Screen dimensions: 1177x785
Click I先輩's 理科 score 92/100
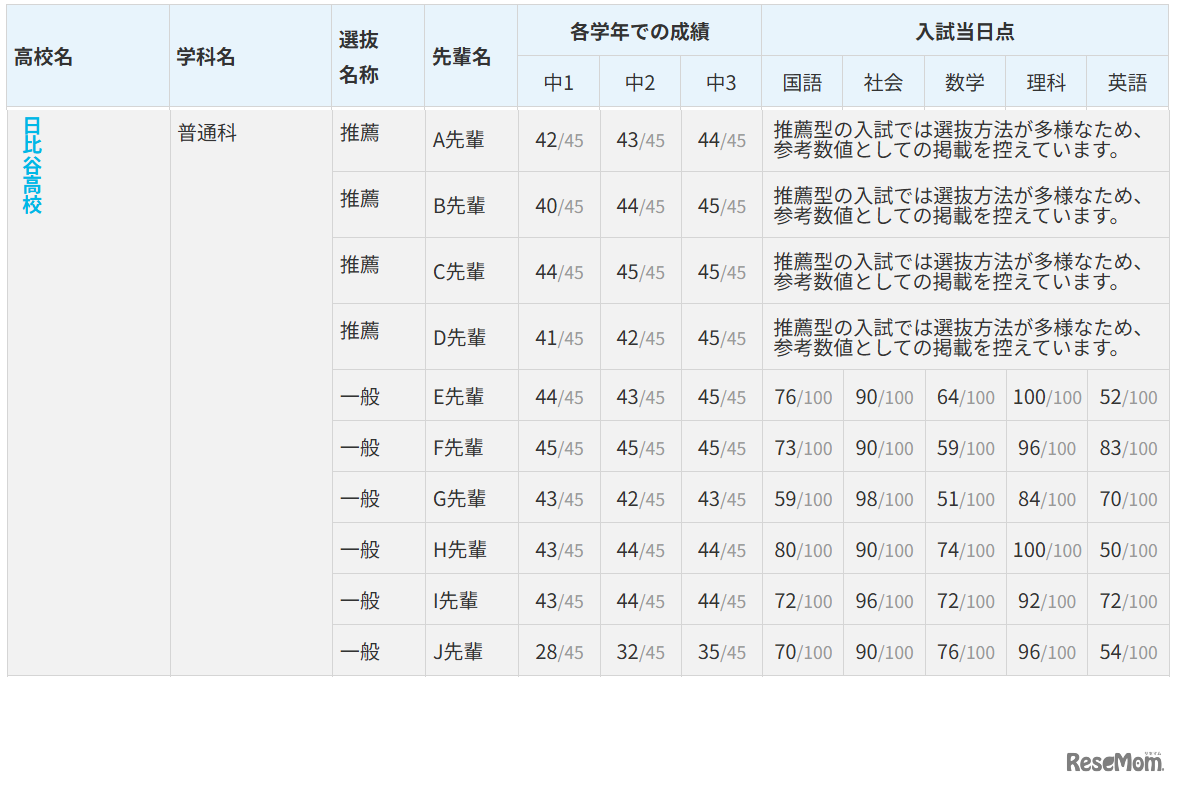point(1047,601)
